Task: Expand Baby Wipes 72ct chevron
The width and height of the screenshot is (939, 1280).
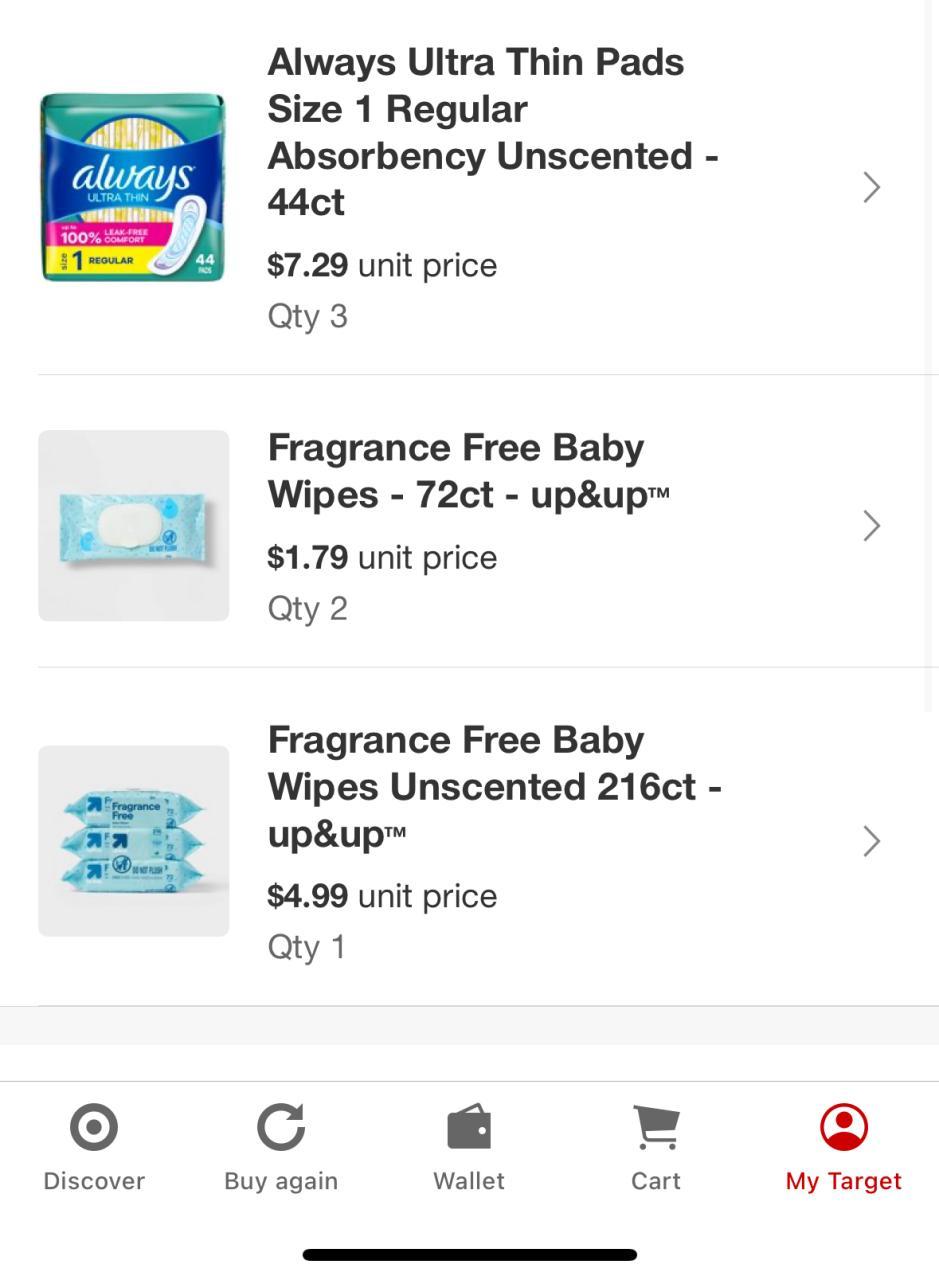Action: pyautogui.click(x=871, y=526)
